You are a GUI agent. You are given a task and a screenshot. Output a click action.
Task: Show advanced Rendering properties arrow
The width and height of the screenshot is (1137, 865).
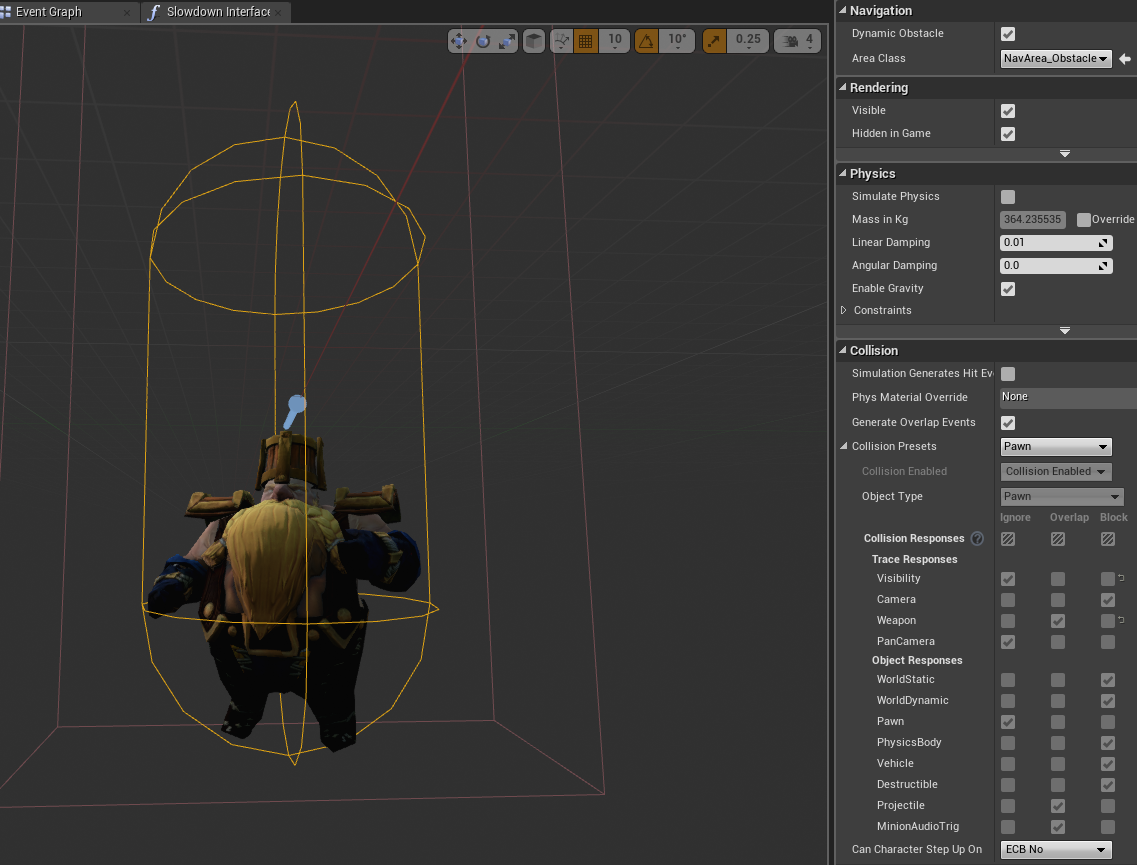1064,154
